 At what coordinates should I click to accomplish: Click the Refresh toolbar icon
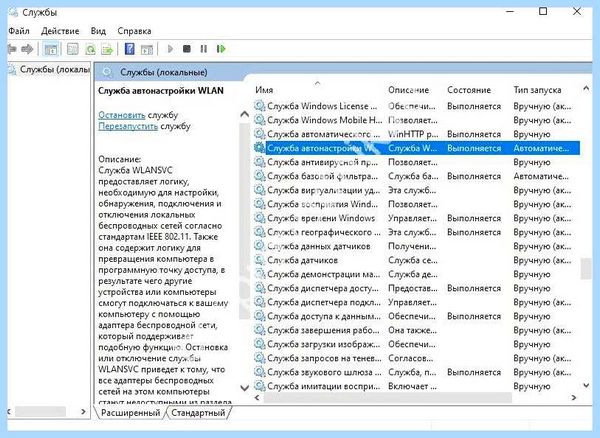tap(90, 49)
